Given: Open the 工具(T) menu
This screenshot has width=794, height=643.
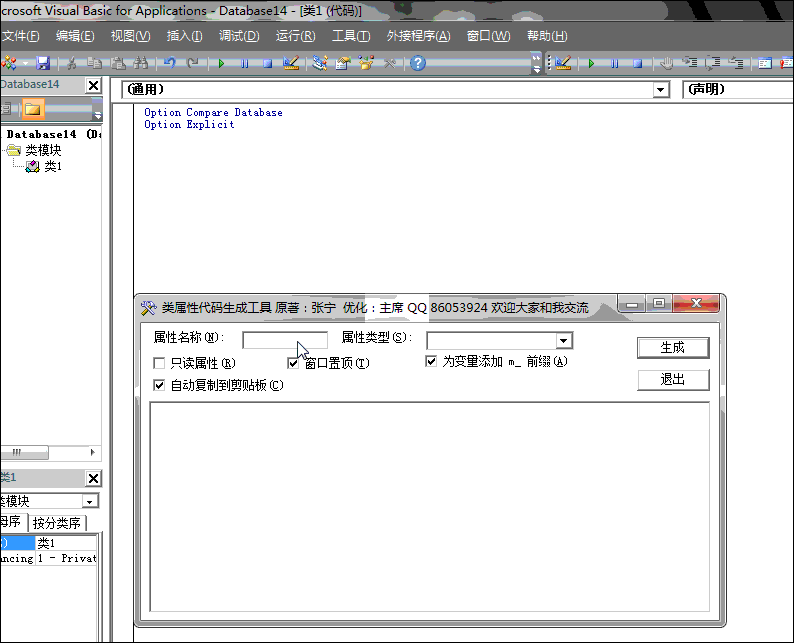Looking at the screenshot, I should (x=351, y=36).
